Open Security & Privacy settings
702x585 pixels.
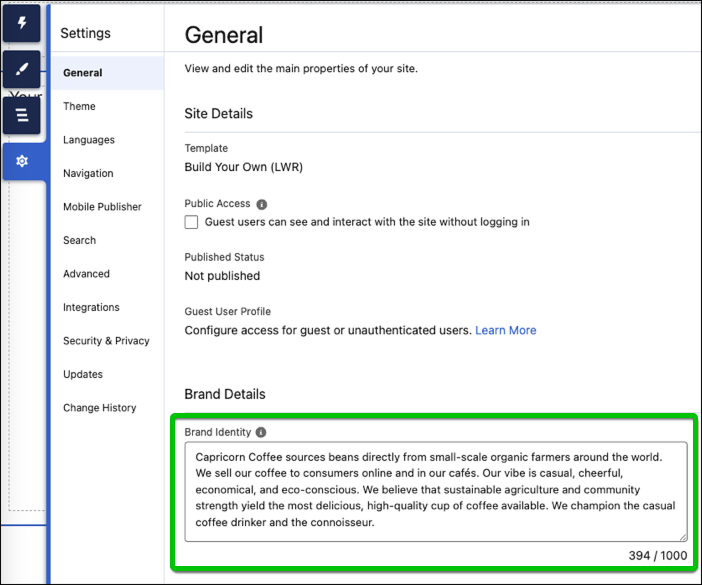tap(108, 341)
